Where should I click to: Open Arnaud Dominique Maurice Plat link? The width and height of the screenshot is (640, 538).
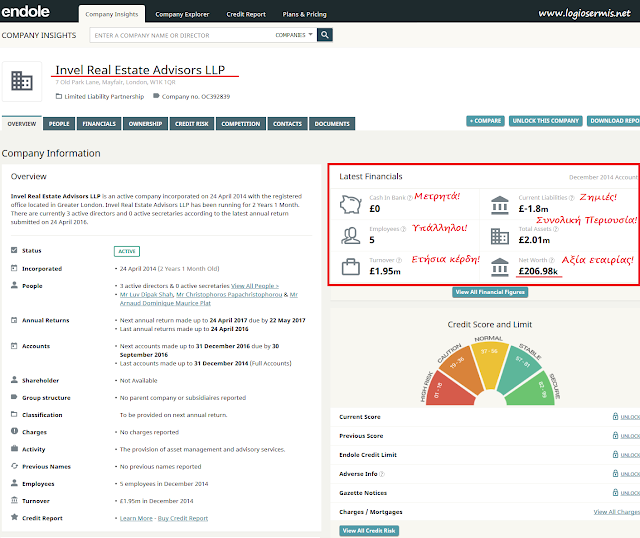point(165,303)
